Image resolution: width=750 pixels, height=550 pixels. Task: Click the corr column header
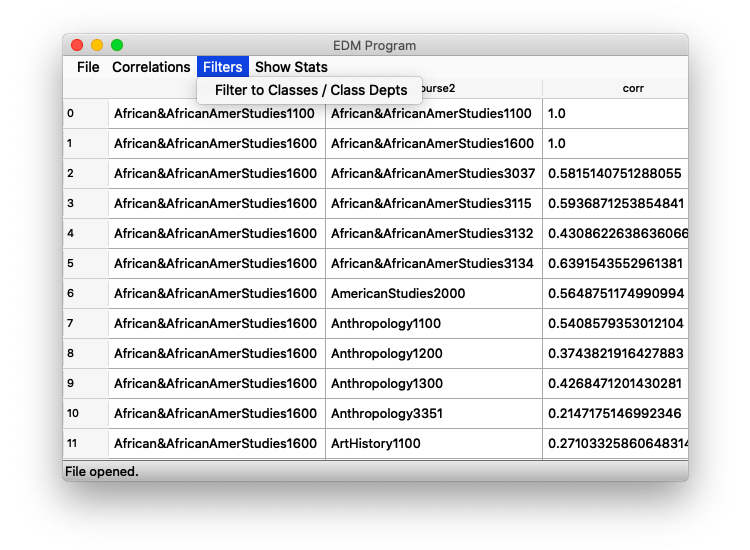point(615,89)
